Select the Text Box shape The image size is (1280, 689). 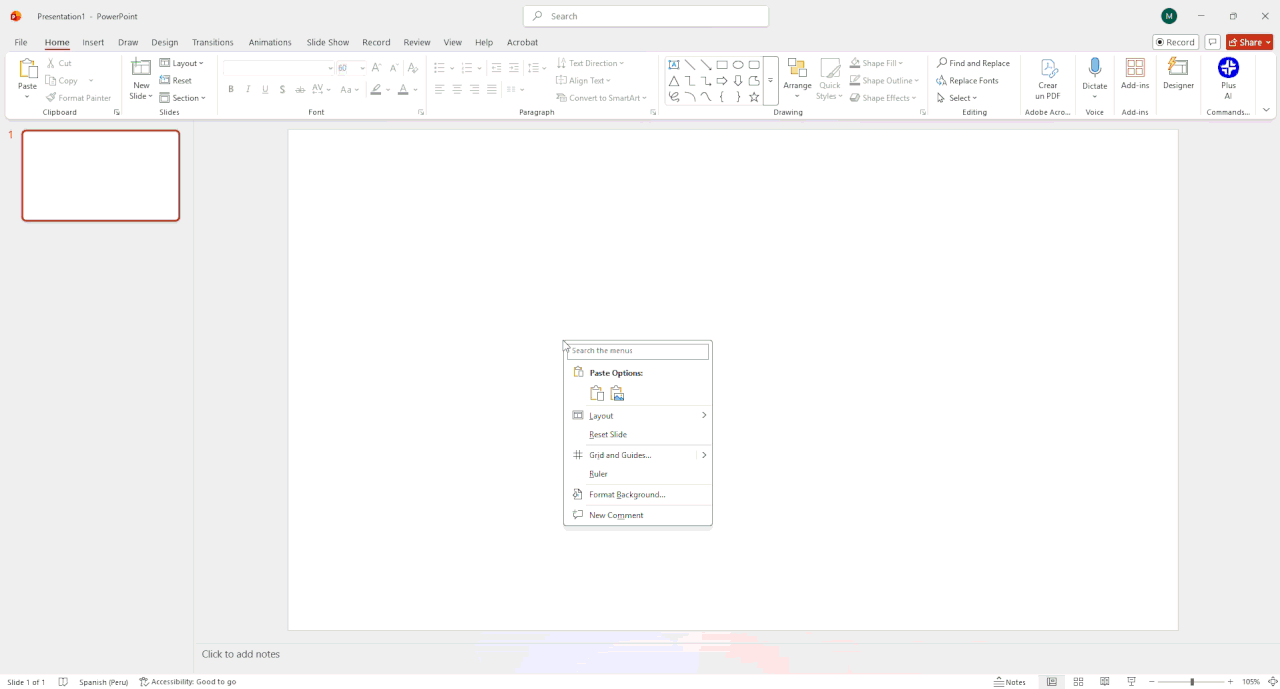pyautogui.click(x=674, y=65)
